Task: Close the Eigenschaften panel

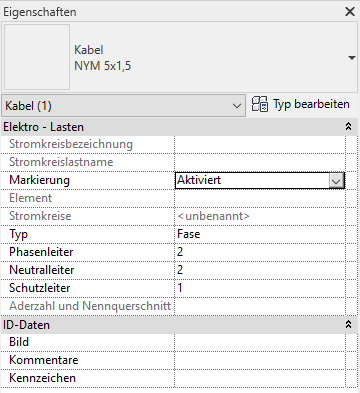Action: (350, 12)
